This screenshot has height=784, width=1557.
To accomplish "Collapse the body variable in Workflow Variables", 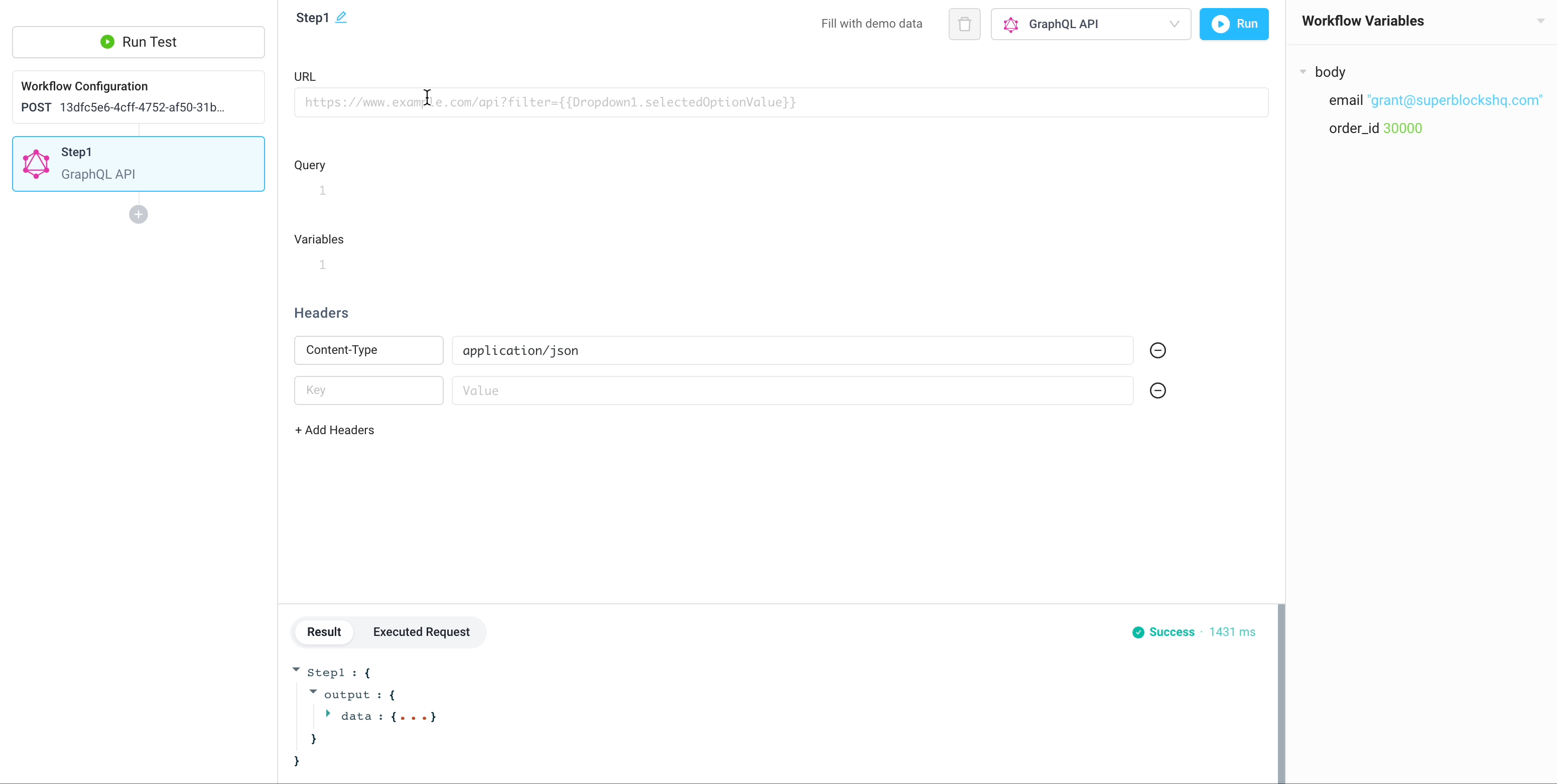I will click(1303, 71).
